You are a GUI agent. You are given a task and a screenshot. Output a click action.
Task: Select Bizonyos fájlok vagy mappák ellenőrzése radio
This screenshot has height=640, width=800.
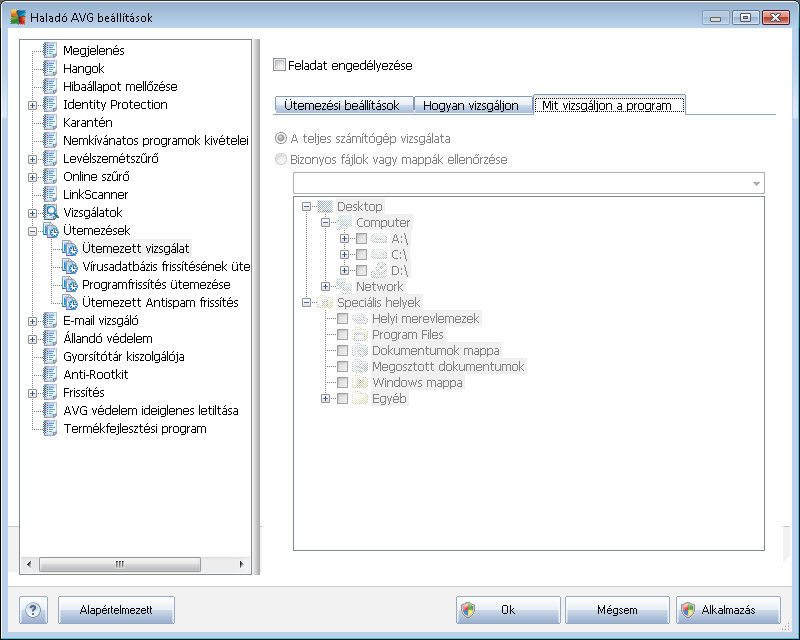[x=281, y=159]
